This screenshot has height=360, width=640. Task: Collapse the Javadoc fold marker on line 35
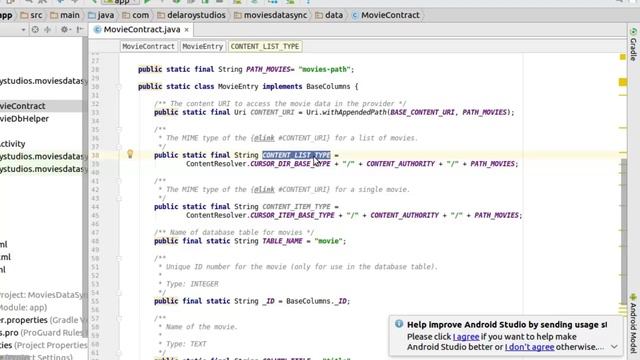coord(118,129)
